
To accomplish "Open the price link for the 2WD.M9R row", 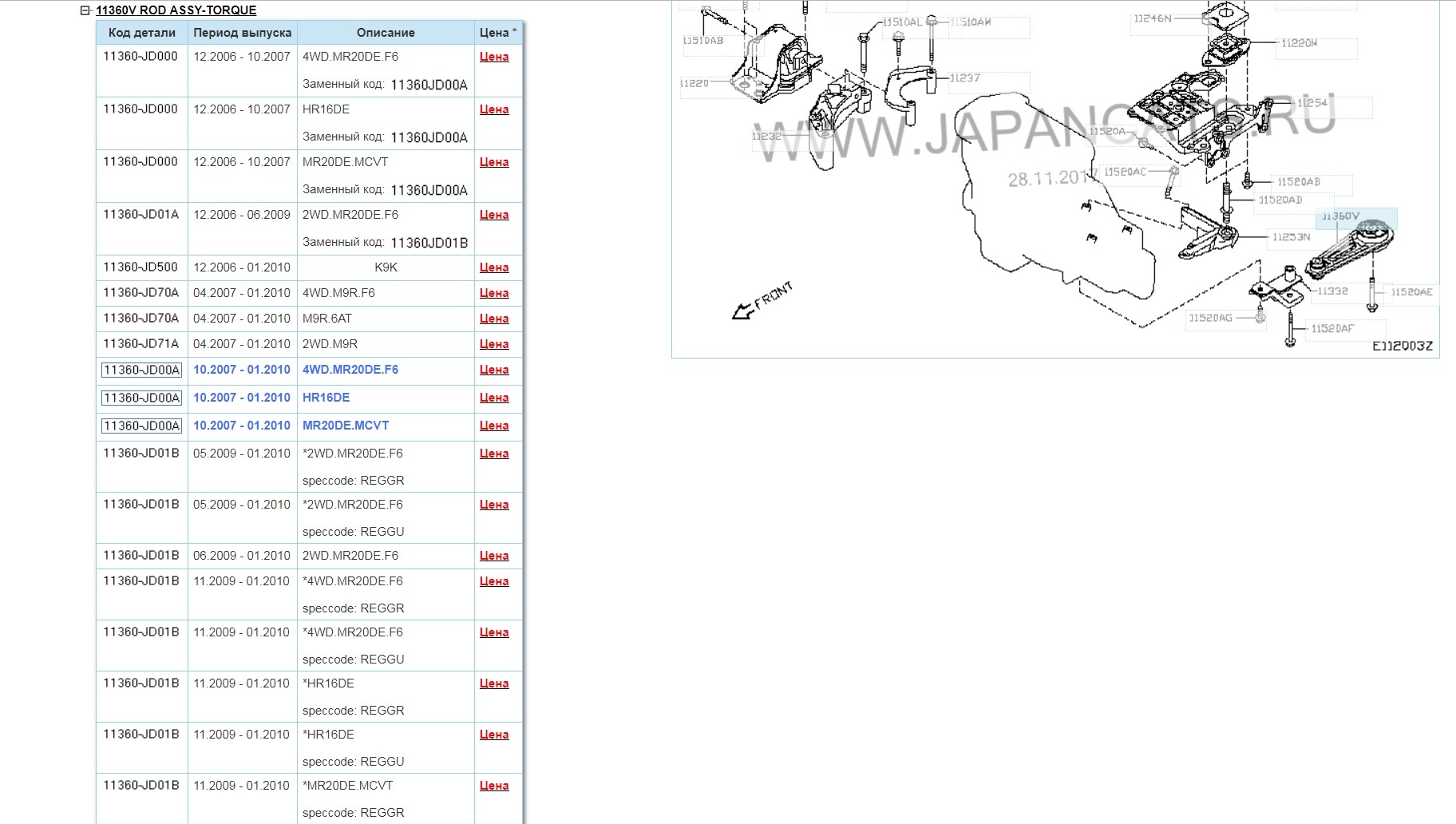I will (x=494, y=344).
